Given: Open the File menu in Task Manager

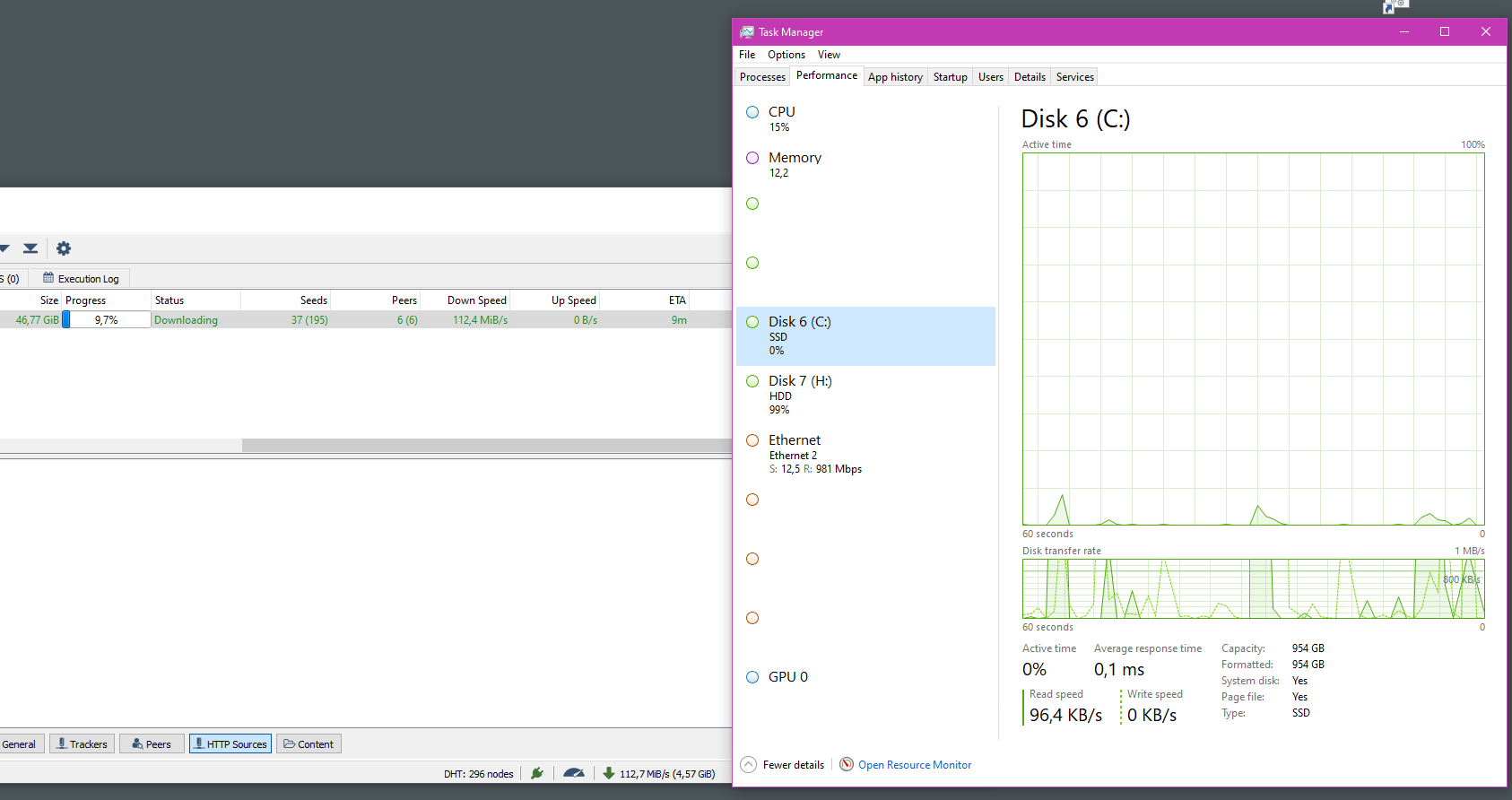Looking at the screenshot, I should coord(747,55).
